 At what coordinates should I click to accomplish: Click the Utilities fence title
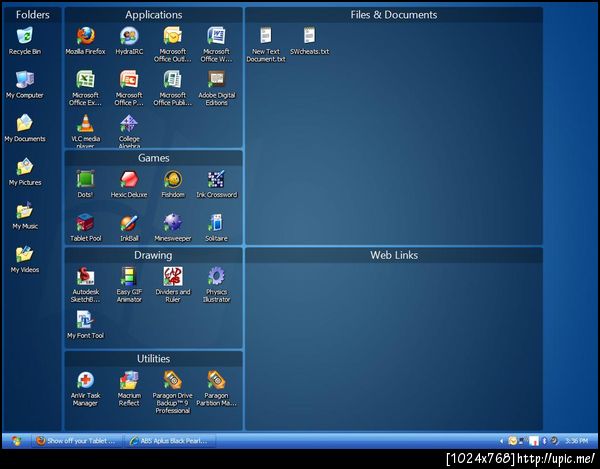click(x=153, y=358)
